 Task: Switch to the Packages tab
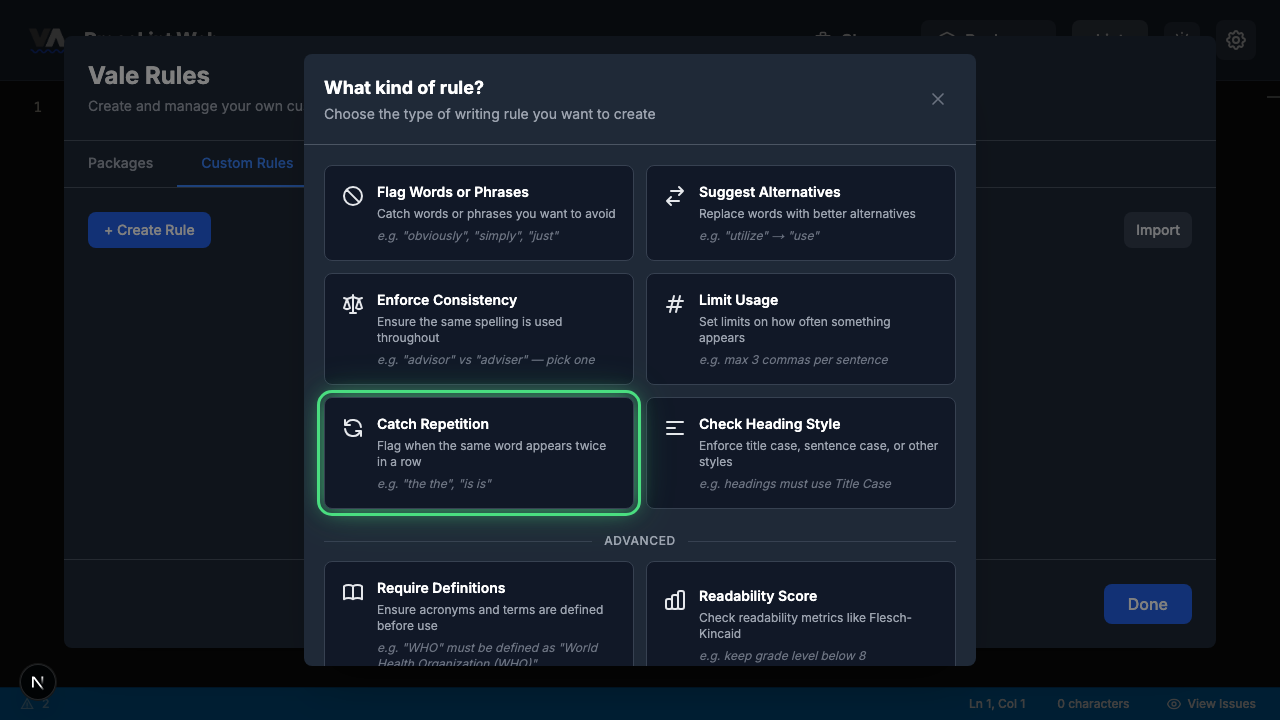click(x=120, y=163)
